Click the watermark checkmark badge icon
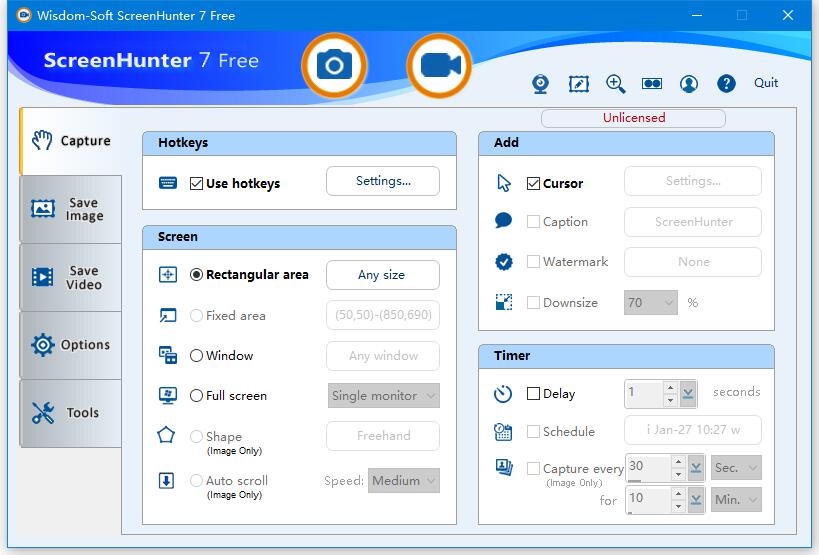819x555 pixels. tap(504, 262)
